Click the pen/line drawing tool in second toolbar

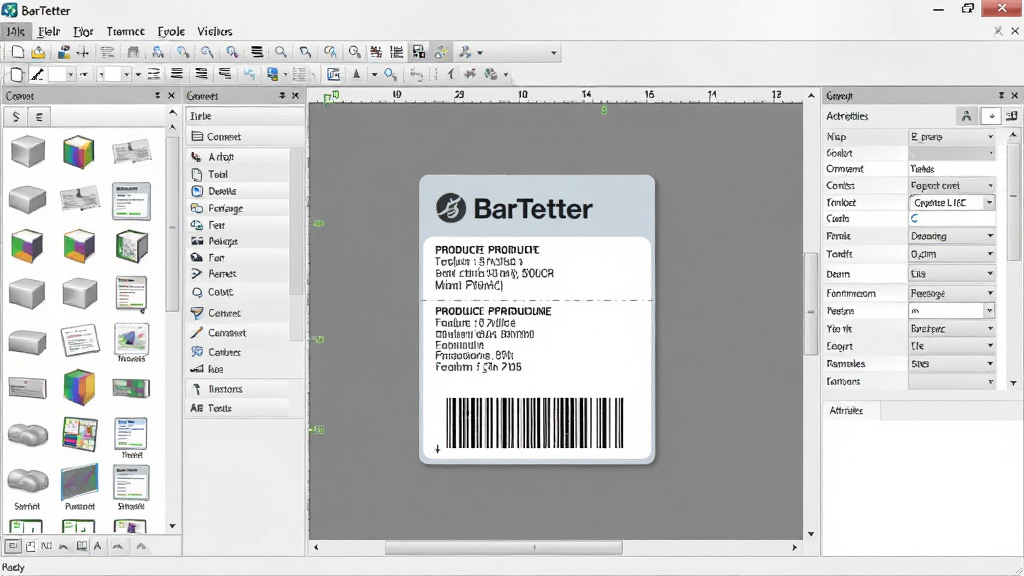37,74
